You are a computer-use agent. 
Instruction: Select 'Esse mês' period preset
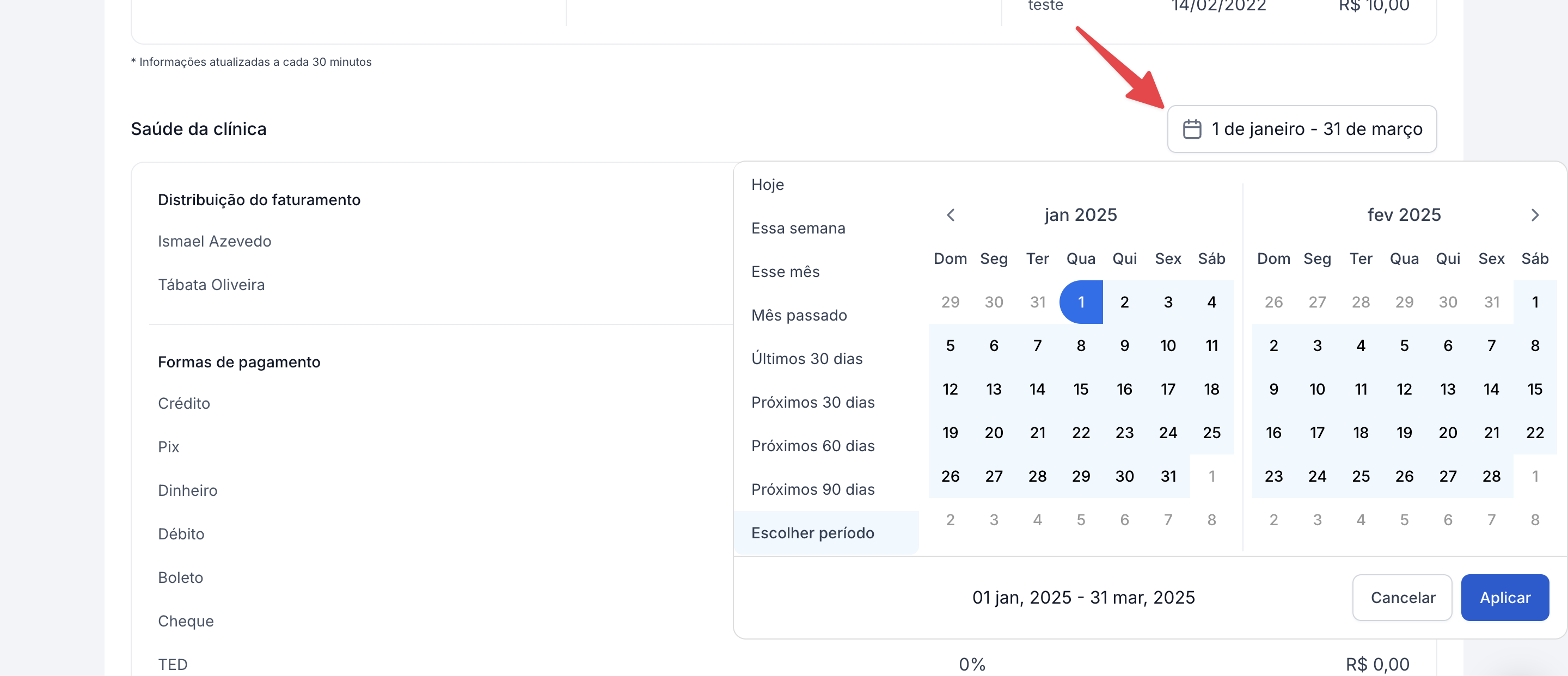785,272
